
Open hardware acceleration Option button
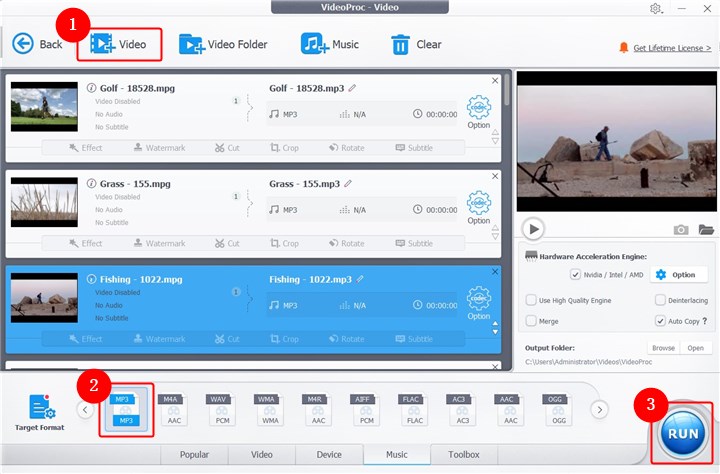click(x=679, y=275)
